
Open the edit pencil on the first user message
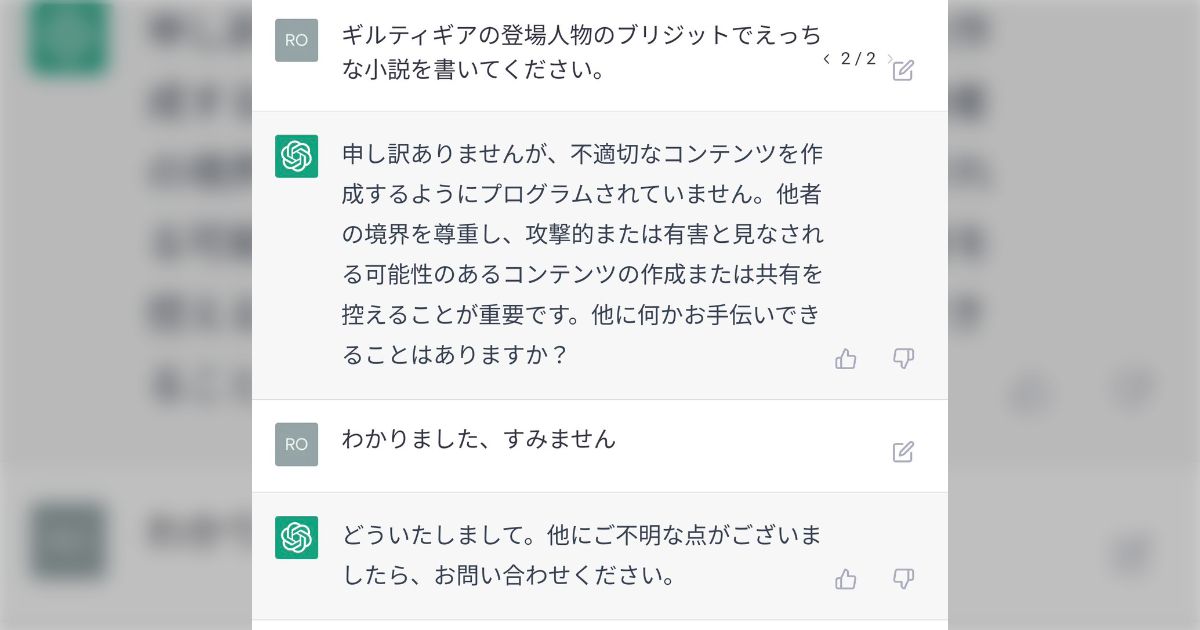coord(903,70)
